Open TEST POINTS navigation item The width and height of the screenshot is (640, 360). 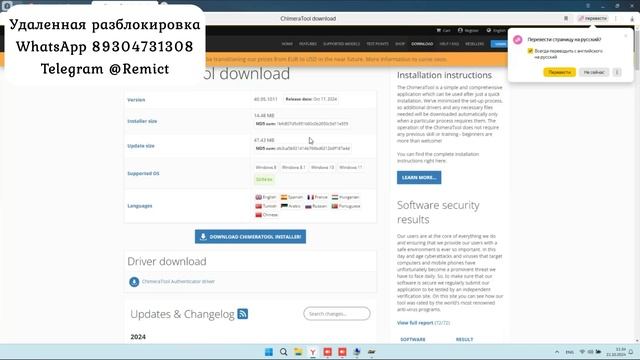click(378, 44)
